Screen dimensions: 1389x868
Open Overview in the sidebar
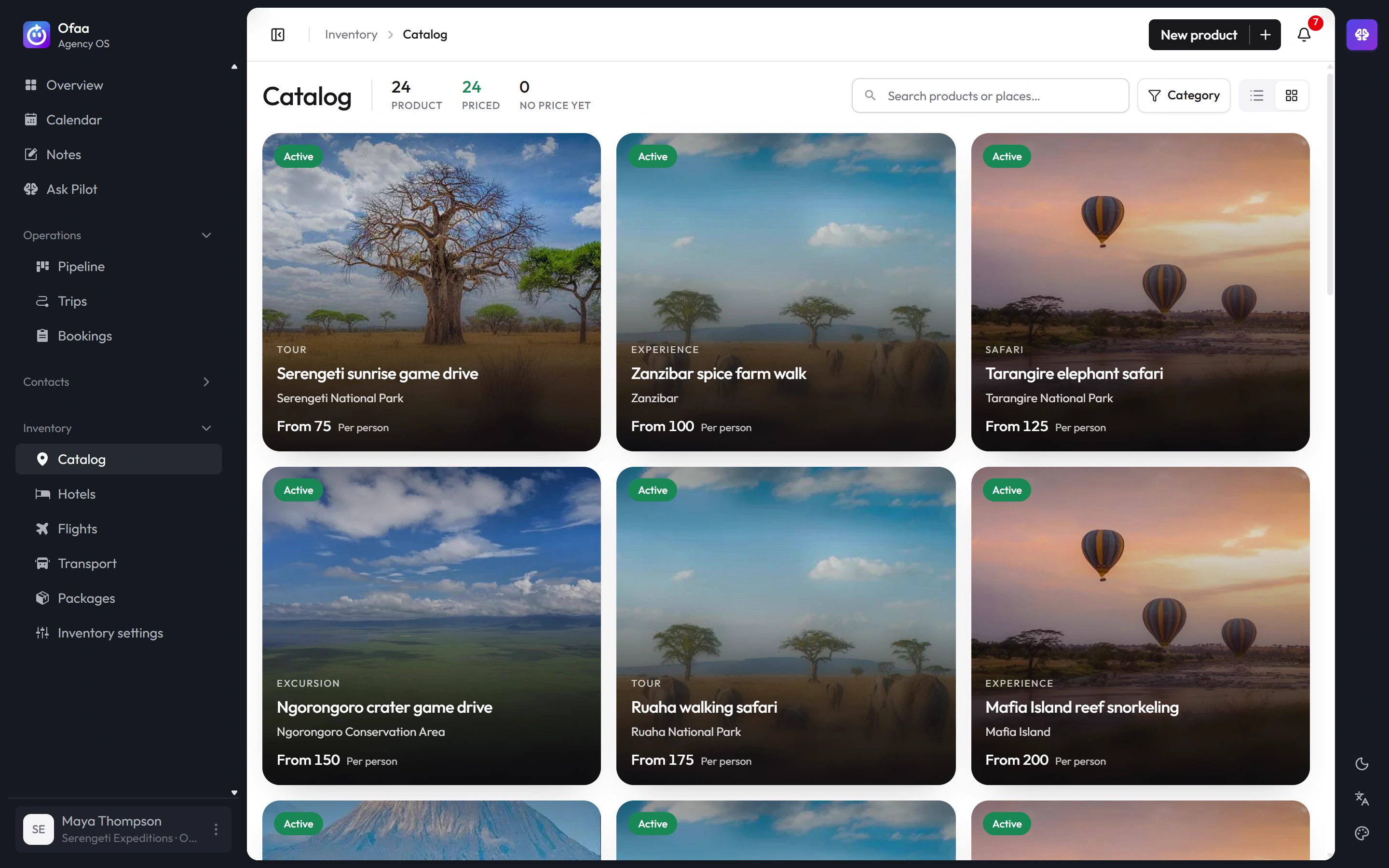click(119, 85)
